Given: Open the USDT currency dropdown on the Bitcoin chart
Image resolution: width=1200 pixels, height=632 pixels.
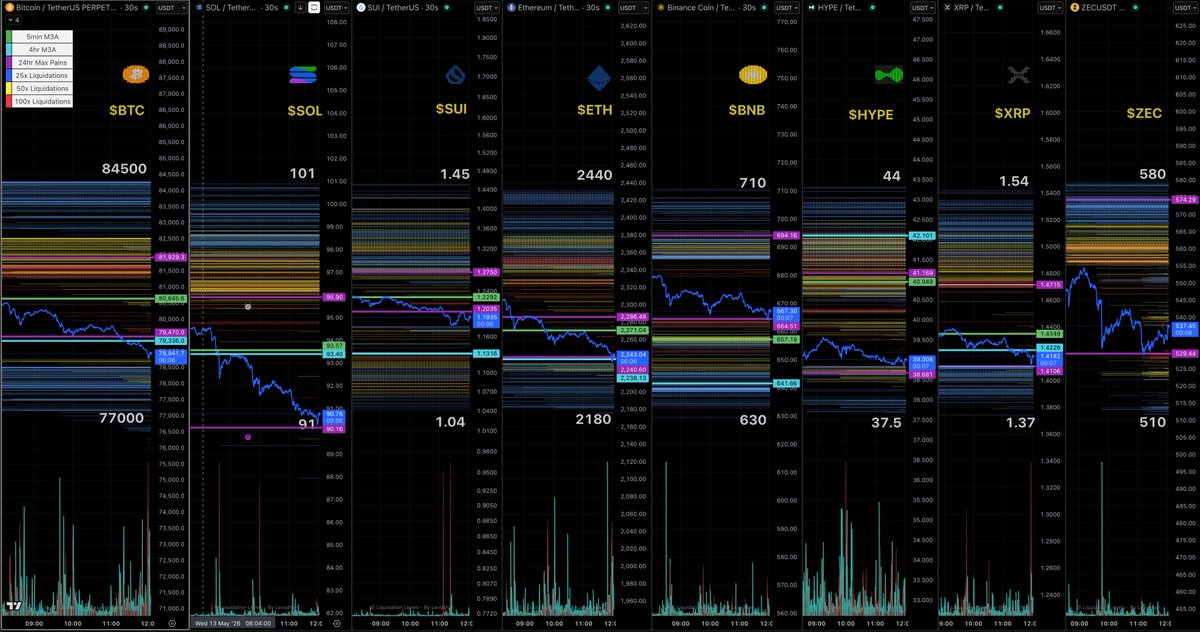Looking at the screenshot, I should [171, 7].
